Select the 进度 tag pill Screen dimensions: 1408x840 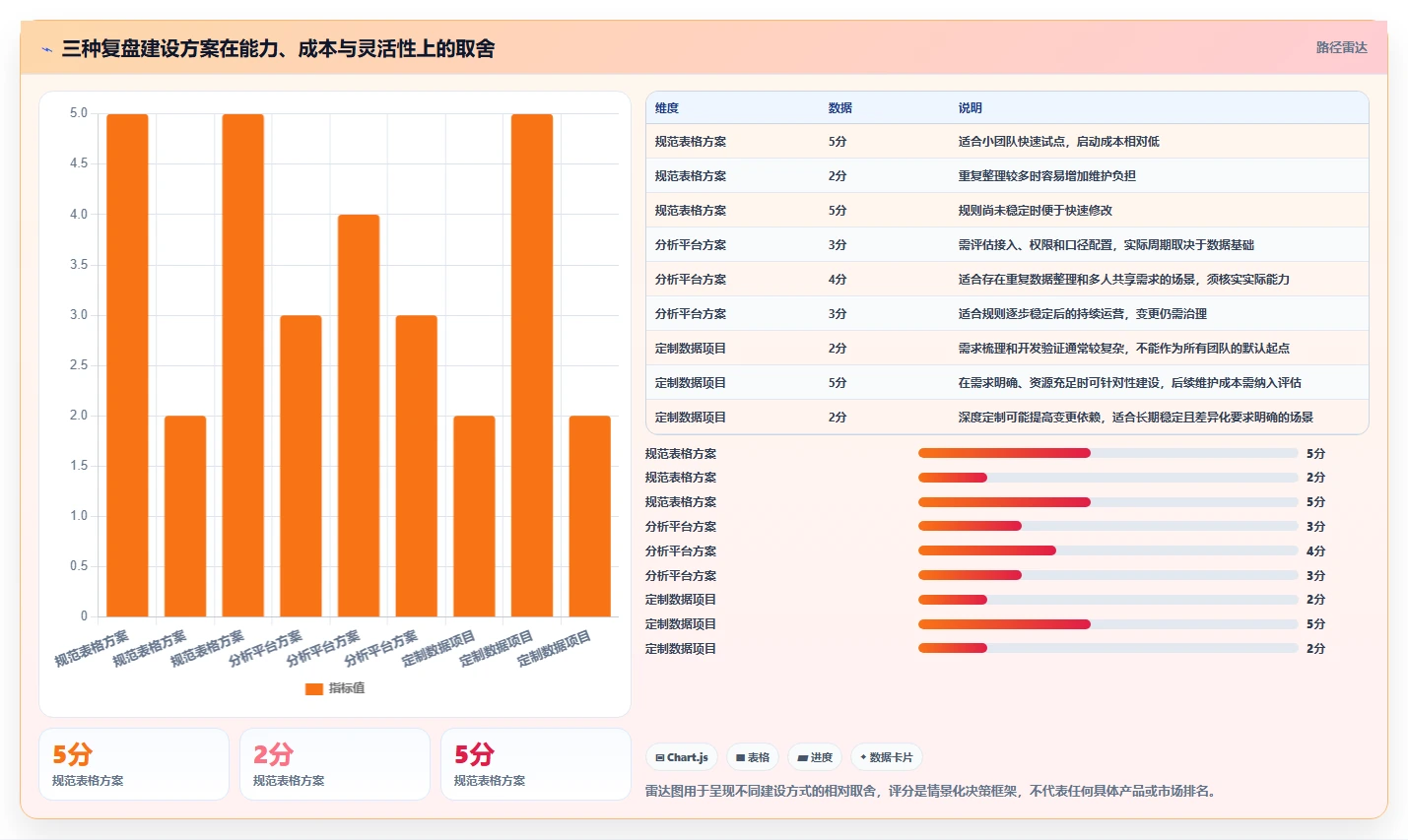(x=815, y=757)
